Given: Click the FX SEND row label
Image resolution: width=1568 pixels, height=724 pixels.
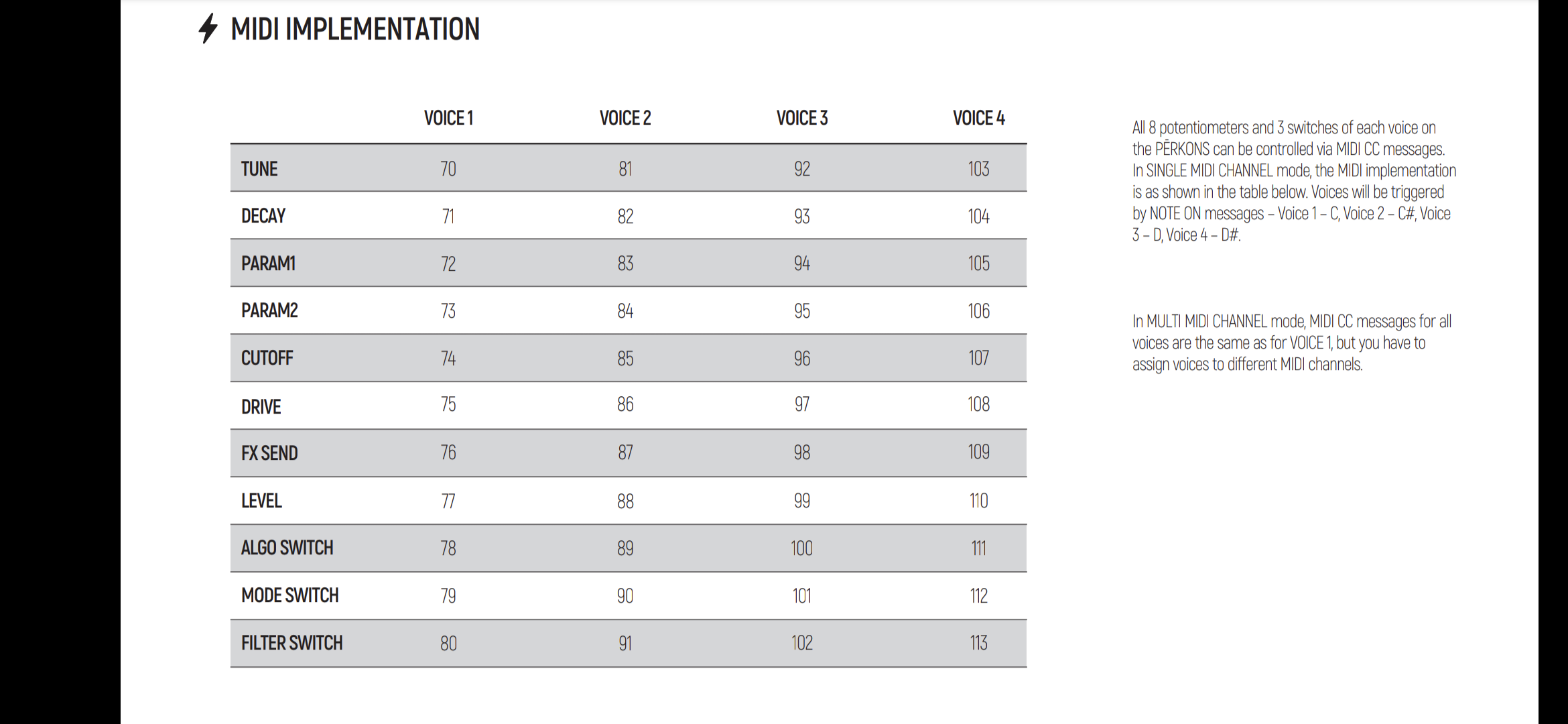Looking at the screenshot, I should 269,453.
